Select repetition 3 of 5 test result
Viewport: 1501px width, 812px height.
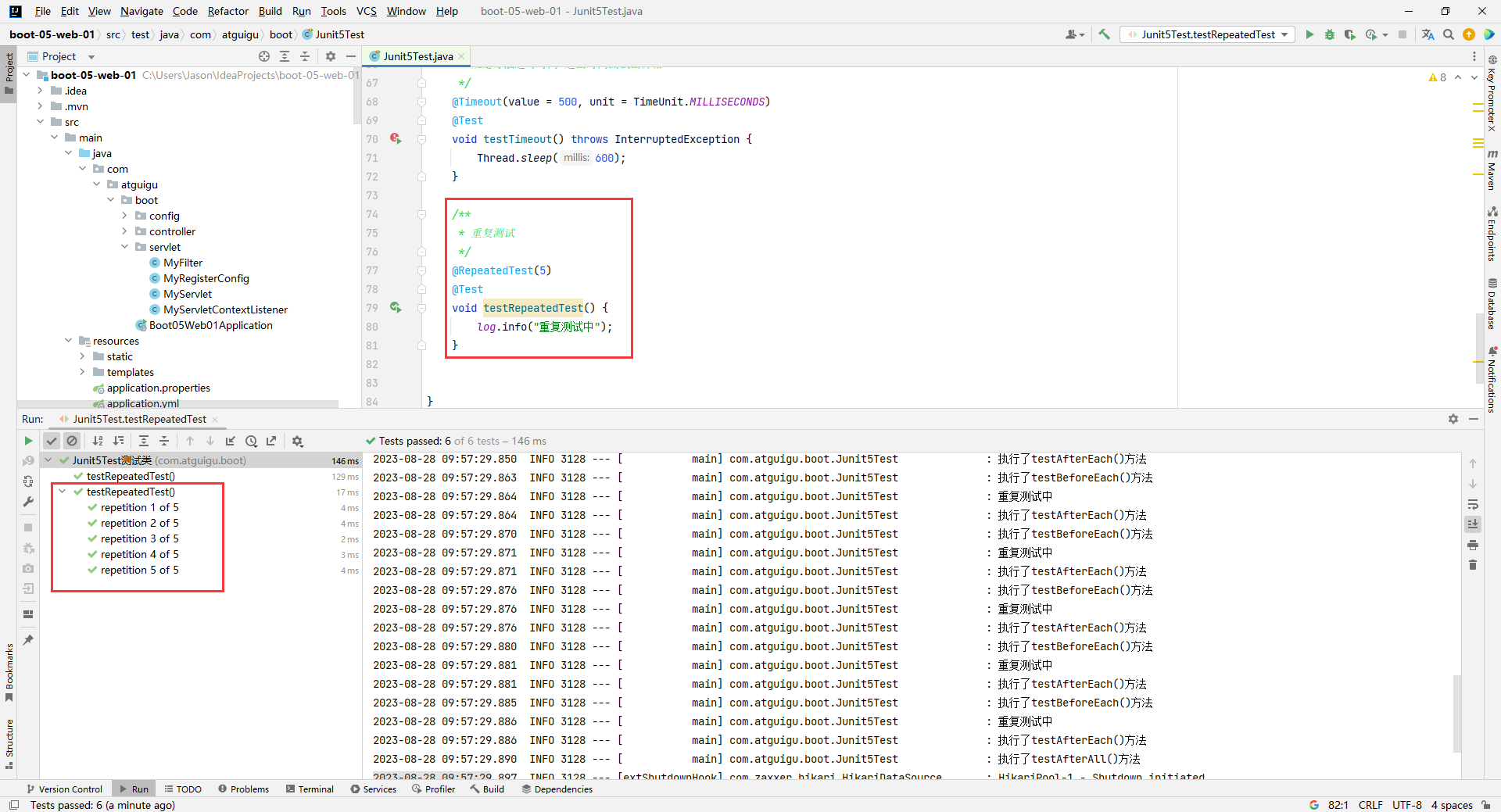point(139,538)
